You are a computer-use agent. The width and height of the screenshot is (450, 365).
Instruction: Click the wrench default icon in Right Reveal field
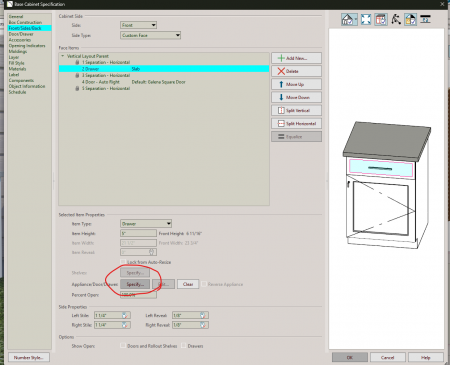(203, 325)
